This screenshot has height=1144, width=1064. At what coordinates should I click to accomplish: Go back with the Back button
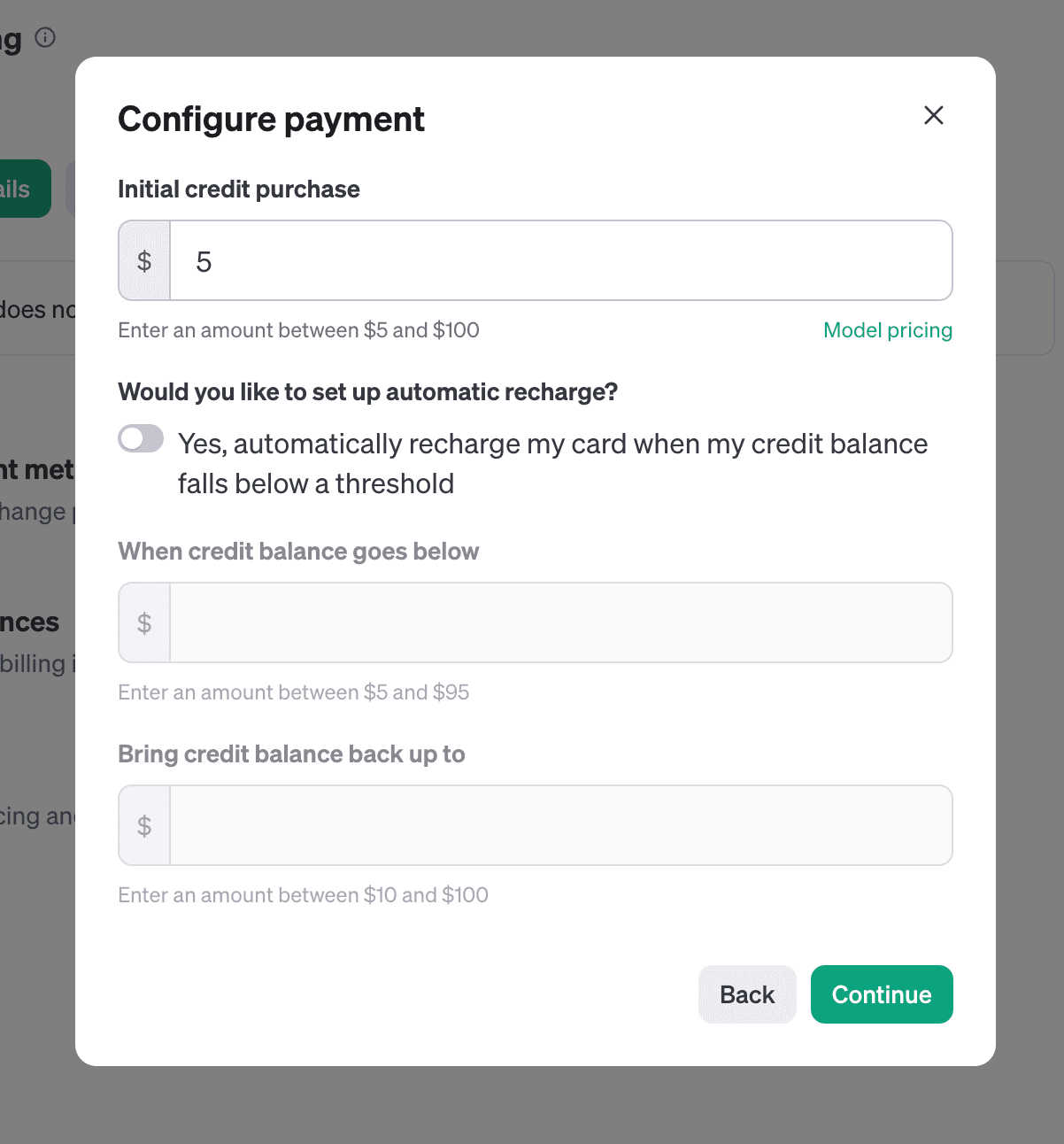point(747,994)
